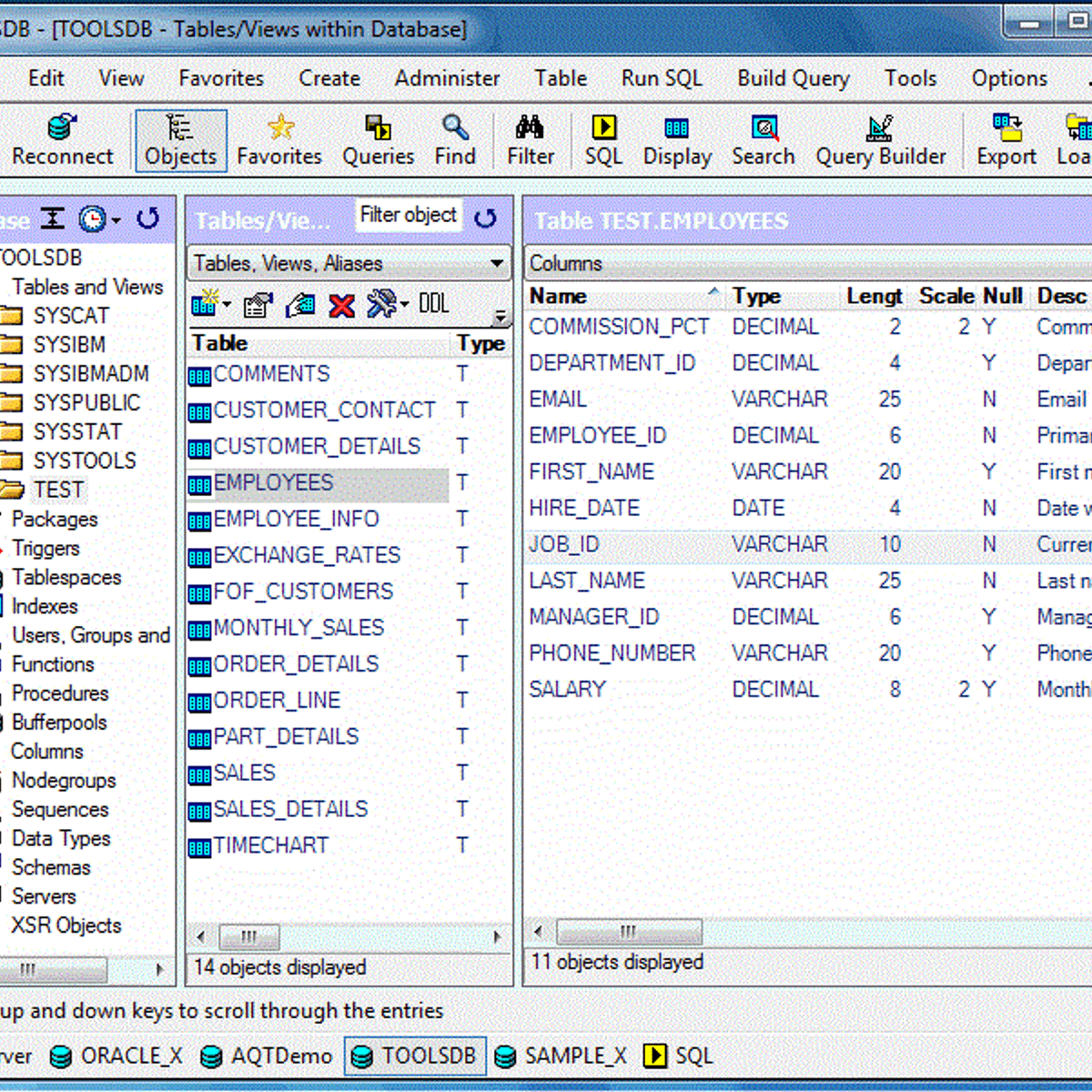1092x1092 pixels.
Task: Delete selected table using the red X icon
Action: 341,305
